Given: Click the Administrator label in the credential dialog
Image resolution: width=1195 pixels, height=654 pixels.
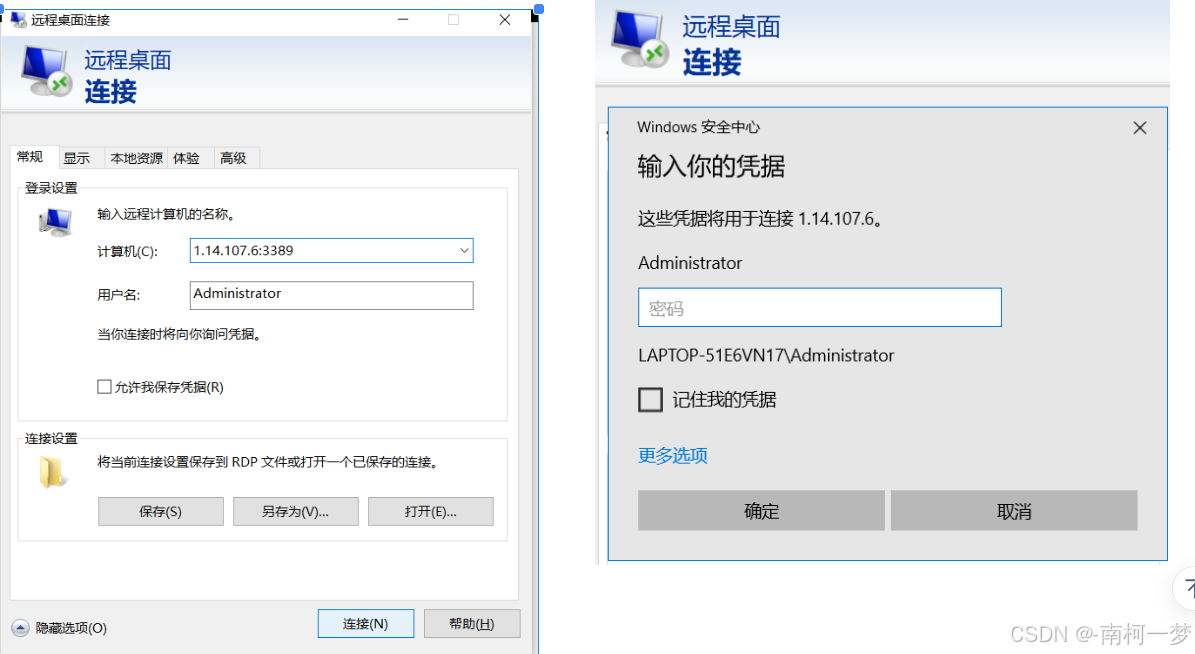Looking at the screenshot, I should [x=690, y=263].
